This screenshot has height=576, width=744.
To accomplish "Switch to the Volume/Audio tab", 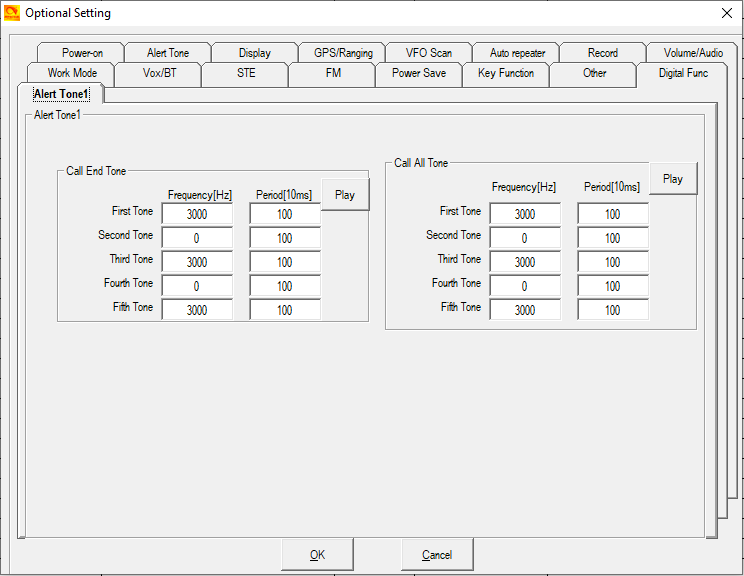I will point(692,53).
